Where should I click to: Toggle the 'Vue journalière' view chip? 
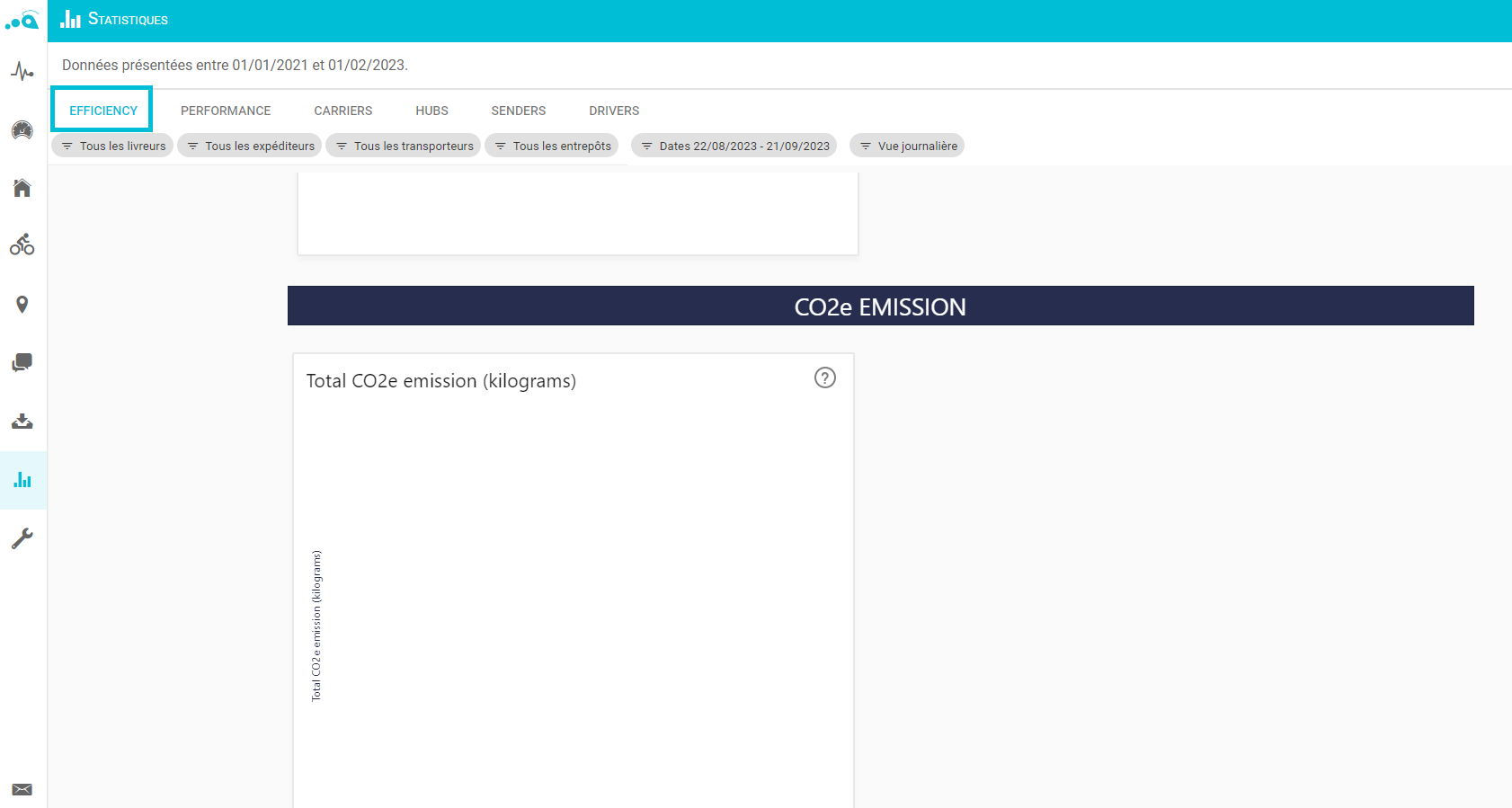[907, 146]
